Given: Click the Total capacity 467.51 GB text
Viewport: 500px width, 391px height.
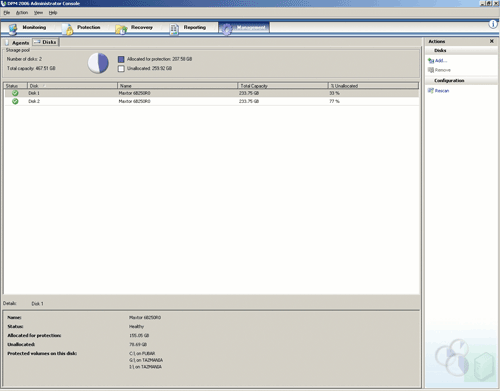Looking at the screenshot, I should click(x=31, y=68).
